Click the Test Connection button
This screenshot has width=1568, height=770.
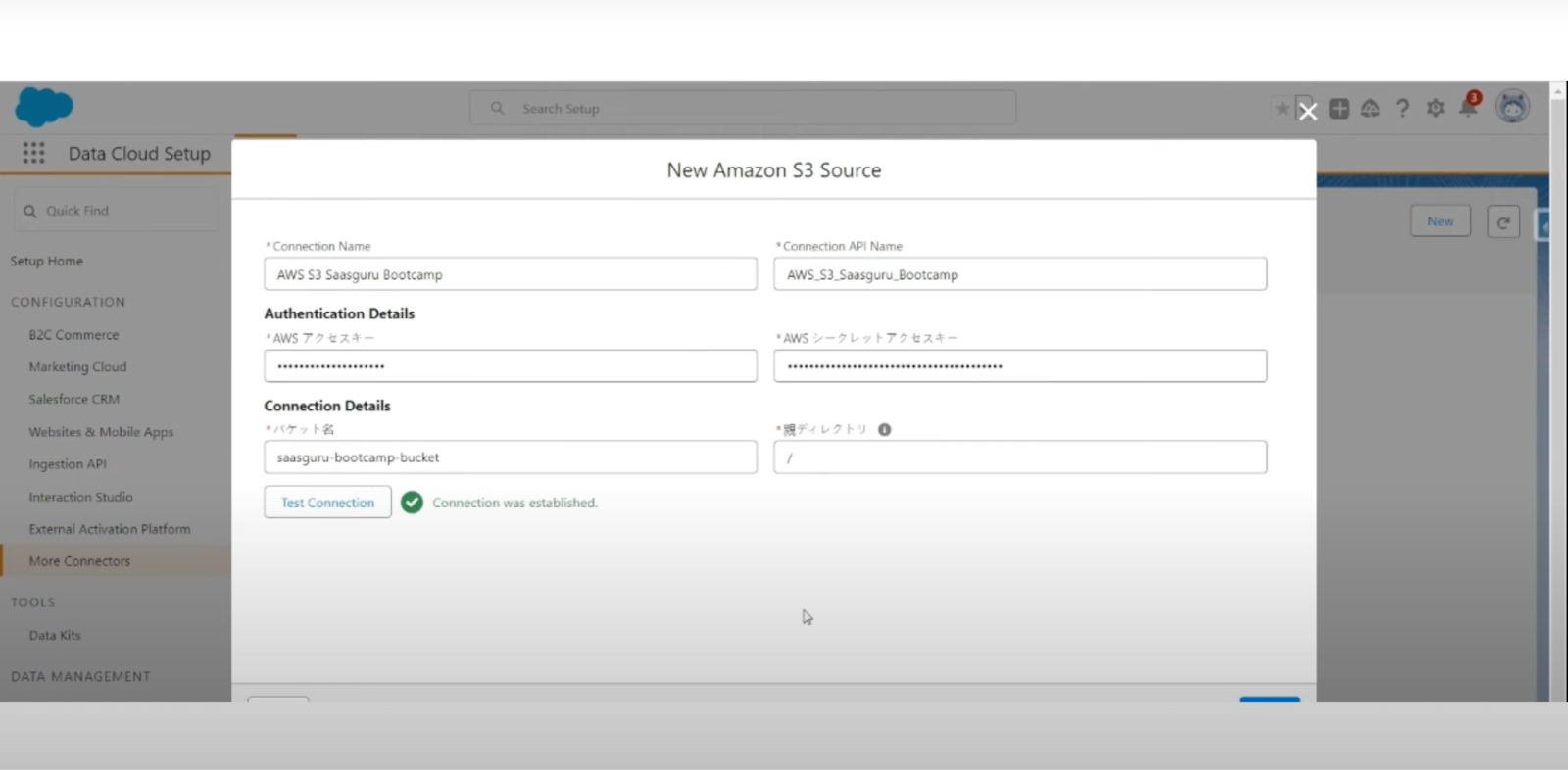point(327,503)
